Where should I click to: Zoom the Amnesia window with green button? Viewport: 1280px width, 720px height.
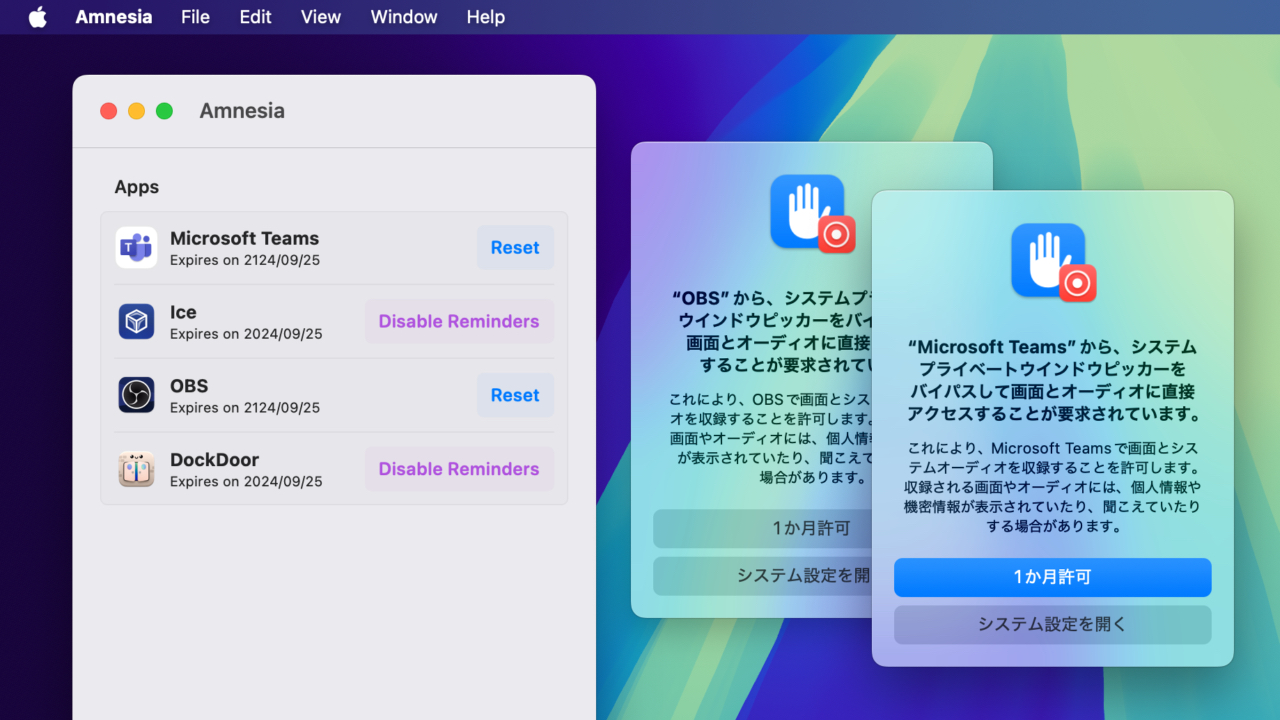164,111
